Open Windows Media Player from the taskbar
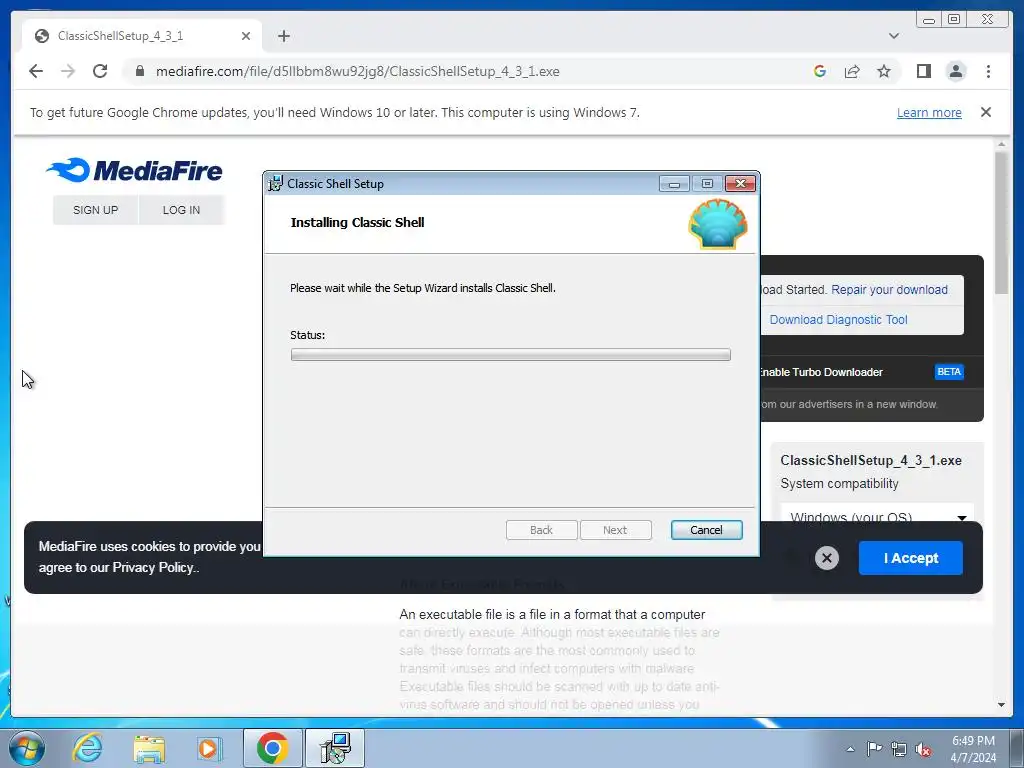Screen dimensions: 1024x768 tap(210, 748)
